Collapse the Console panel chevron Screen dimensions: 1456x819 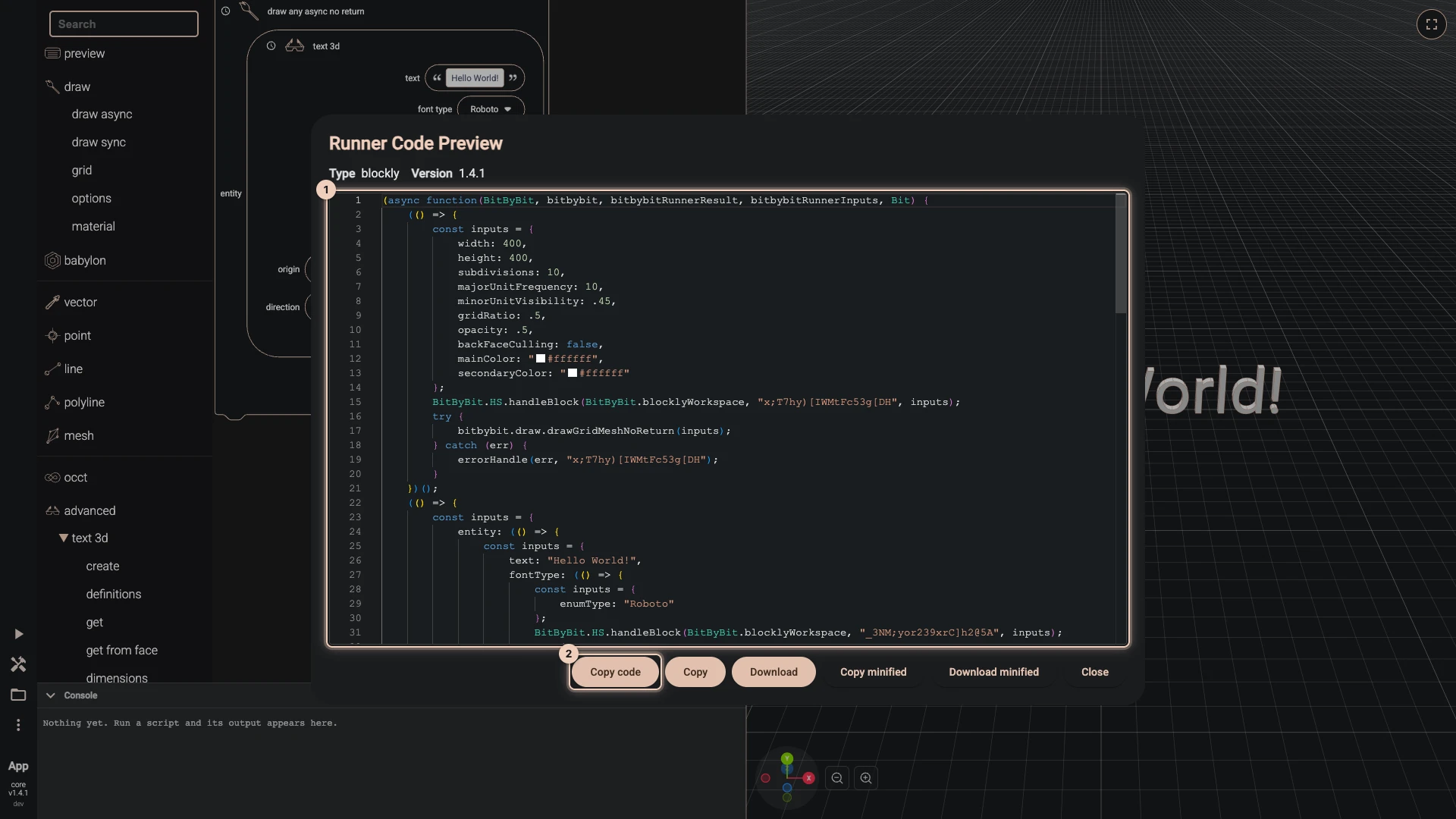pos(50,695)
